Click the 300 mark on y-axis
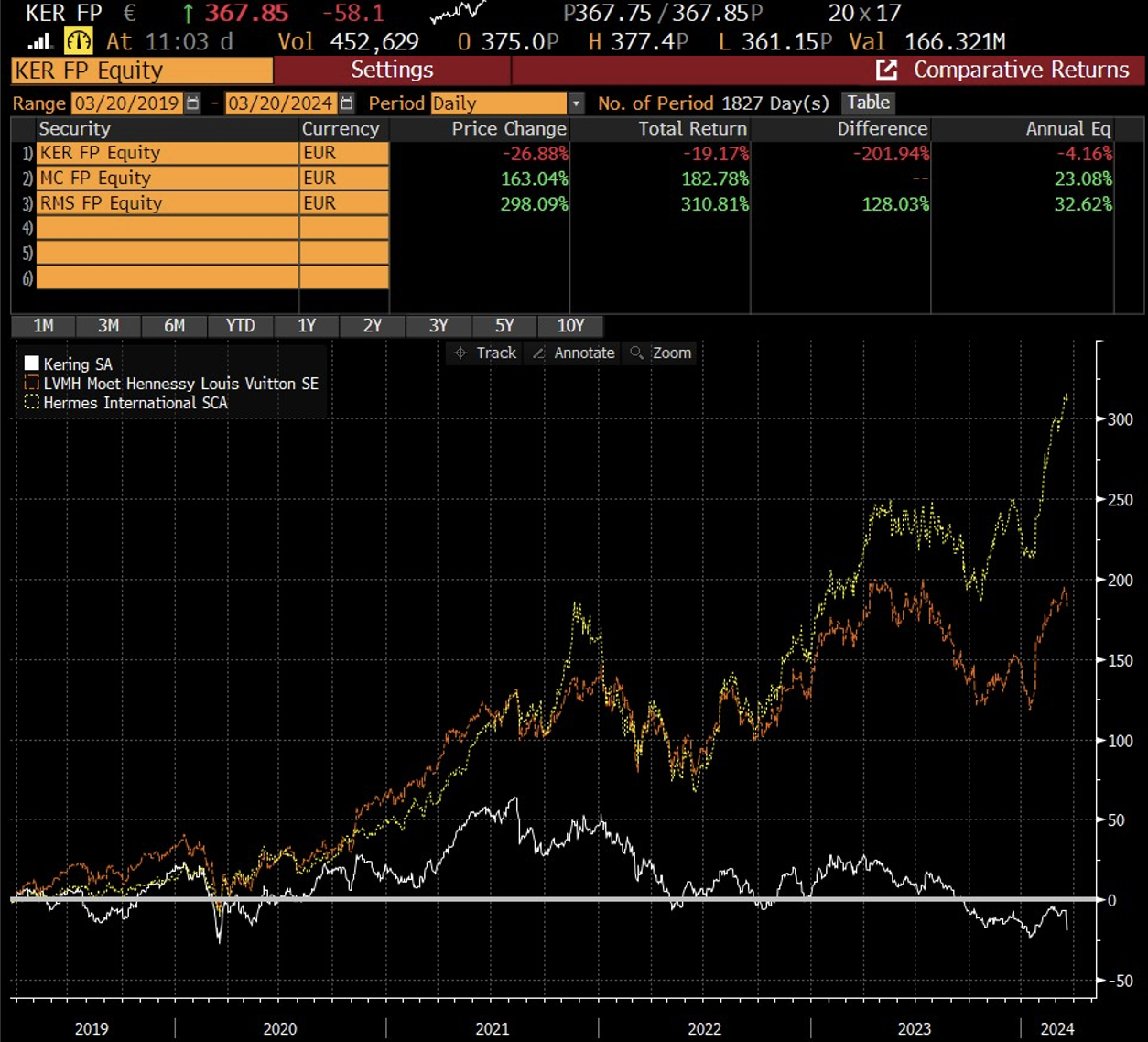Image resolution: width=1148 pixels, height=1042 pixels. point(1120,419)
